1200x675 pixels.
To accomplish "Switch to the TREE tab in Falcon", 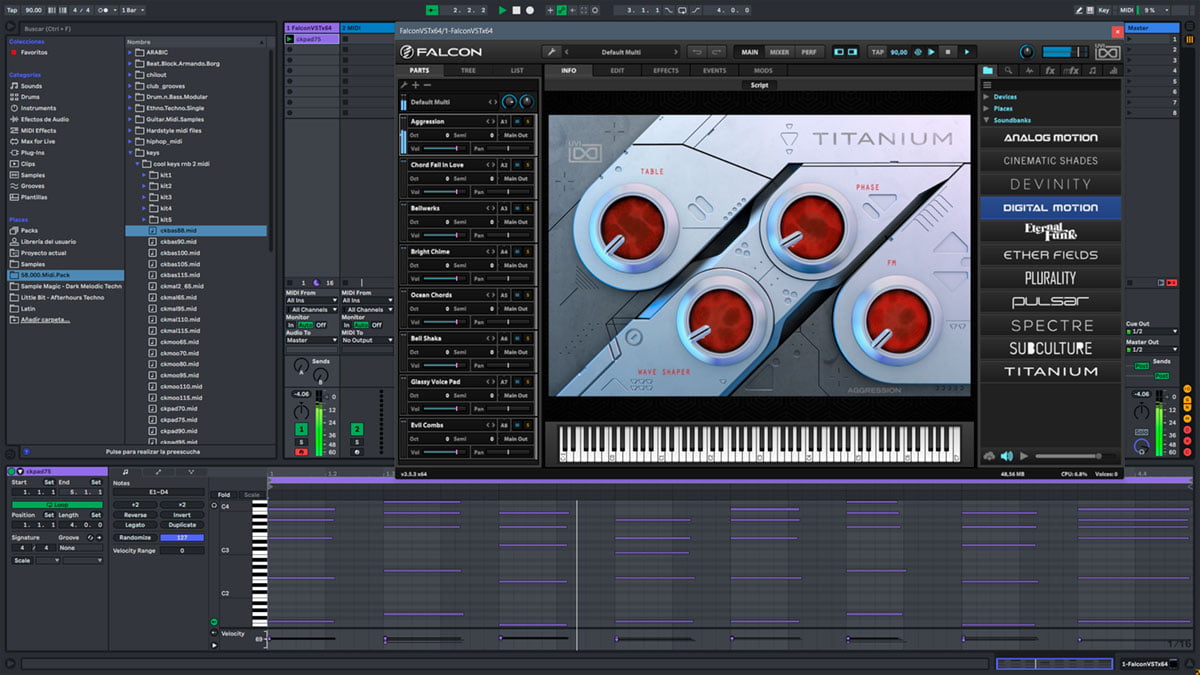I will pyautogui.click(x=468, y=71).
